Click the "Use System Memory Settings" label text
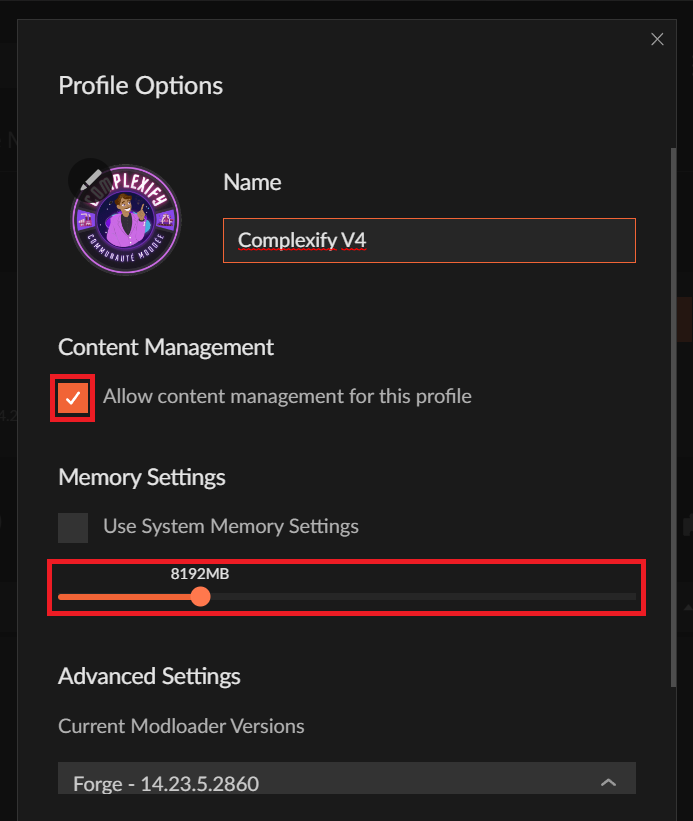This screenshot has height=821, width=693. [231, 526]
